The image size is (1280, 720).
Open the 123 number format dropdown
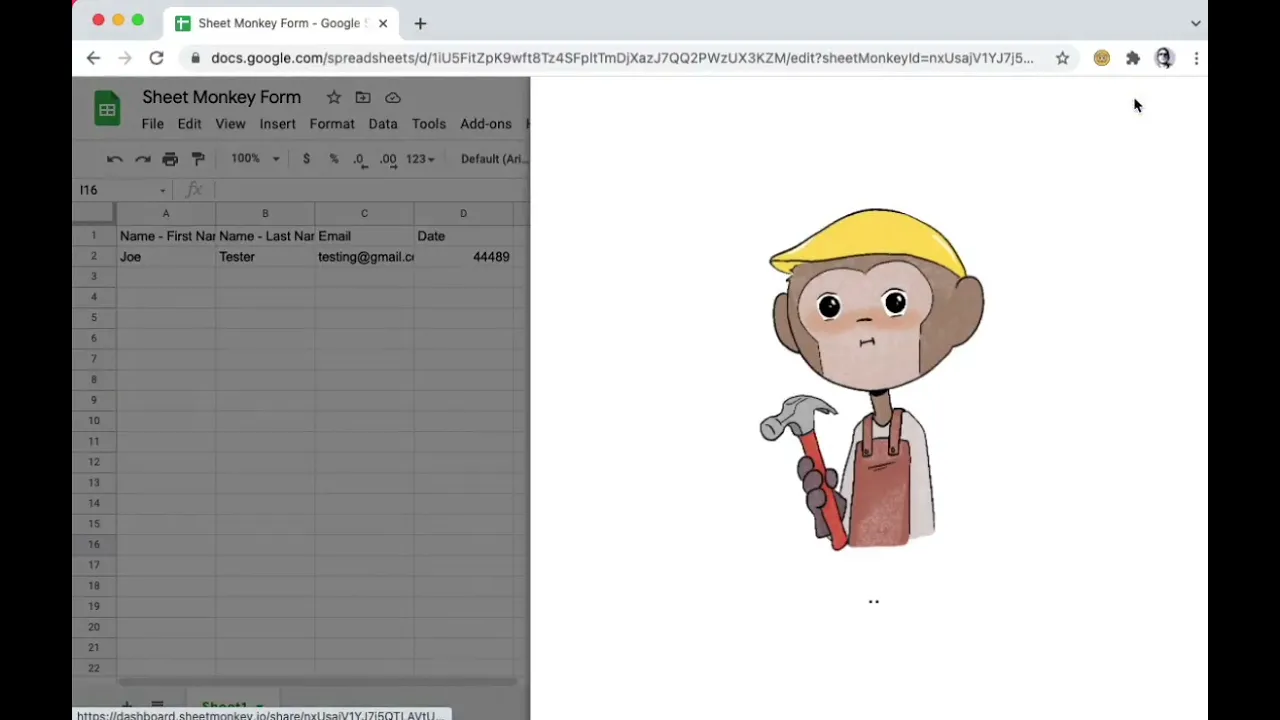point(420,159)
